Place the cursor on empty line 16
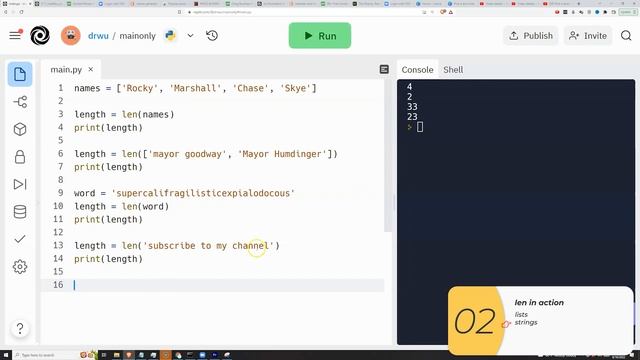The width and height of the screenshot is (640, 360). point(212,285)
